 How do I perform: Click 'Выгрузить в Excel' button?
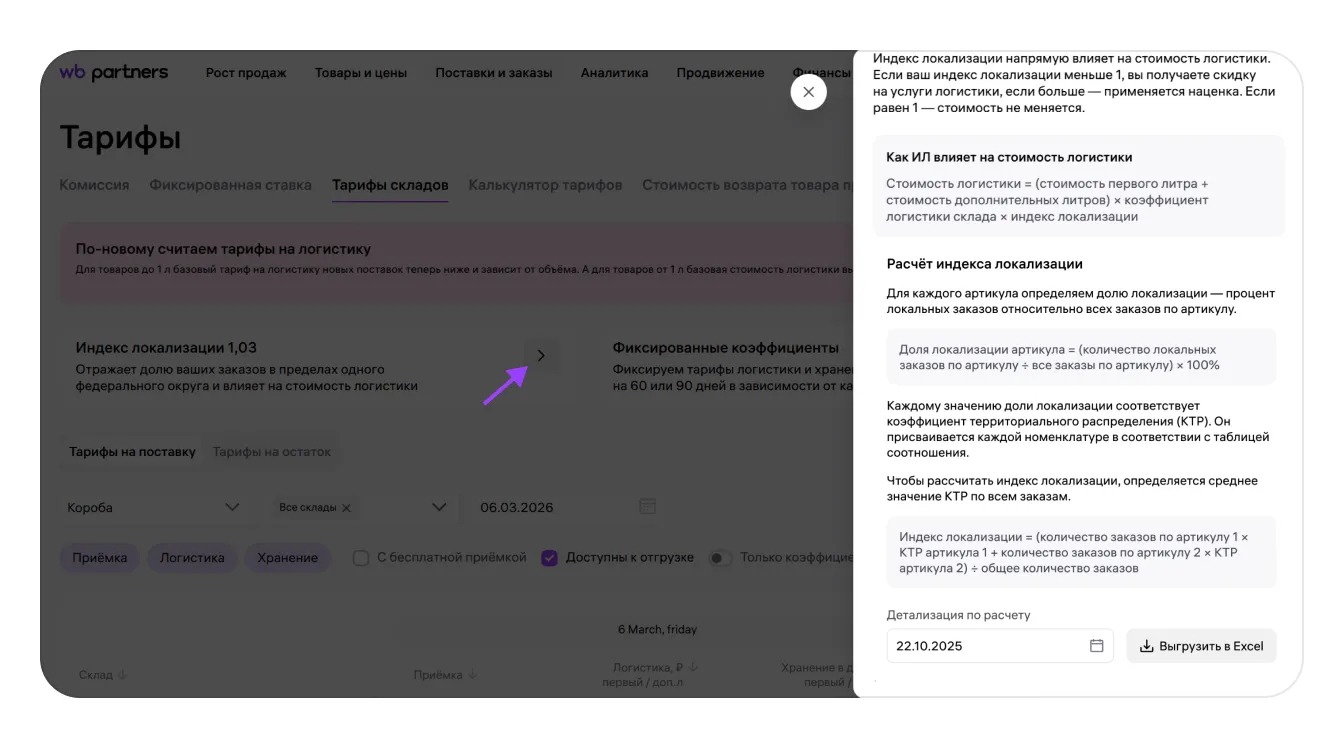(1201, 646)
